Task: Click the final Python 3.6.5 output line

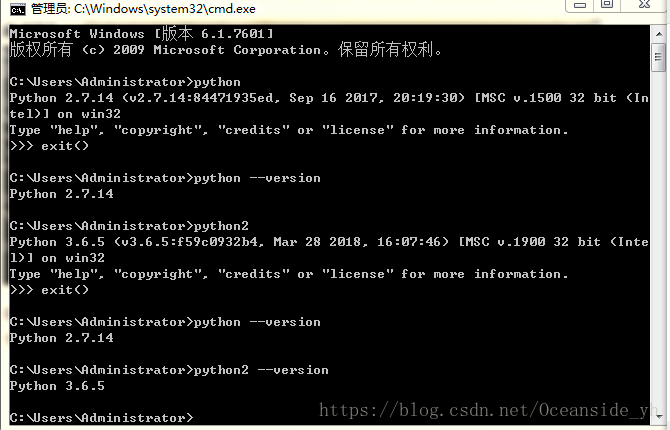Action: coord(57,386)
